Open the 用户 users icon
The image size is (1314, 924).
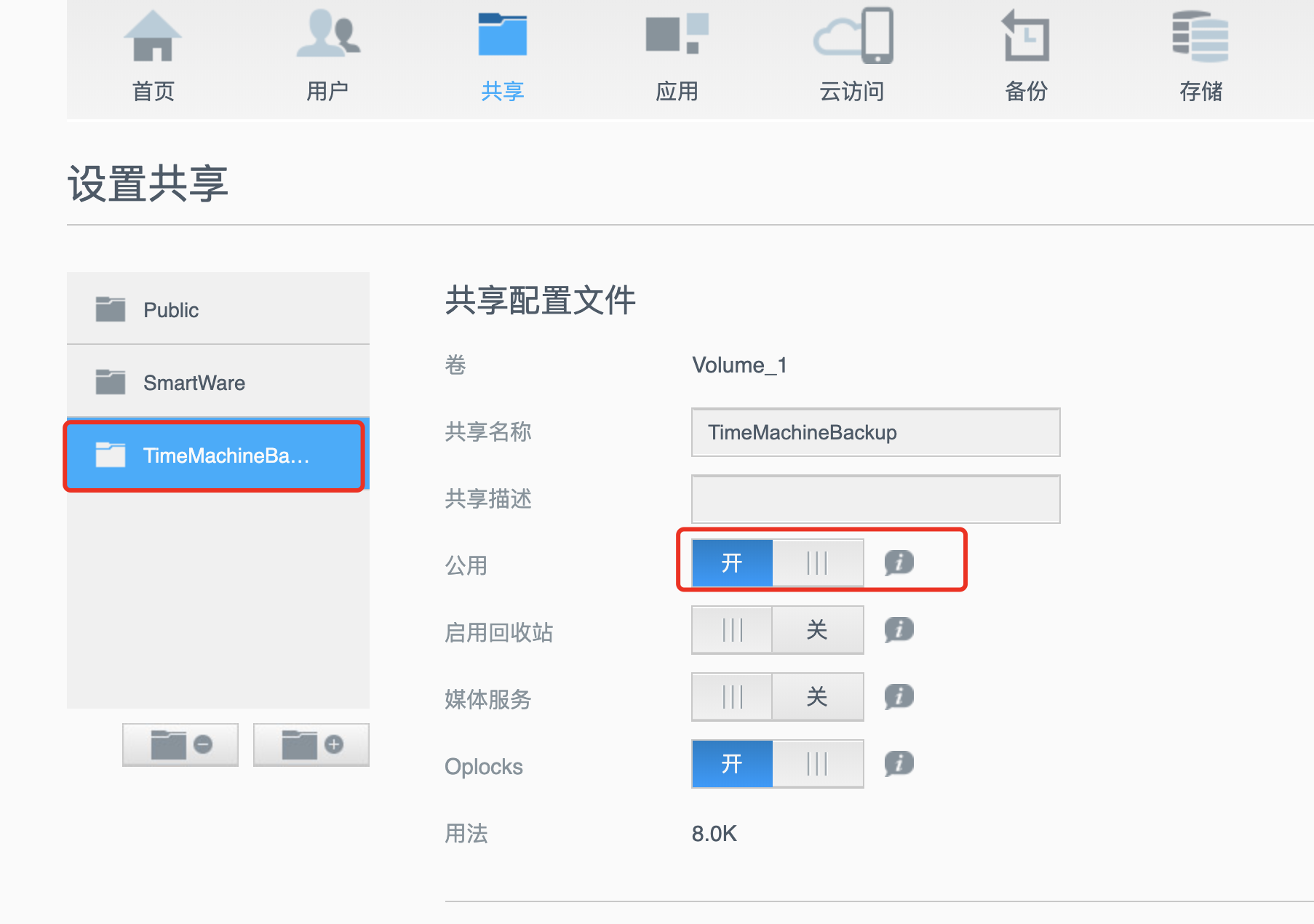(x=328, y=33)
